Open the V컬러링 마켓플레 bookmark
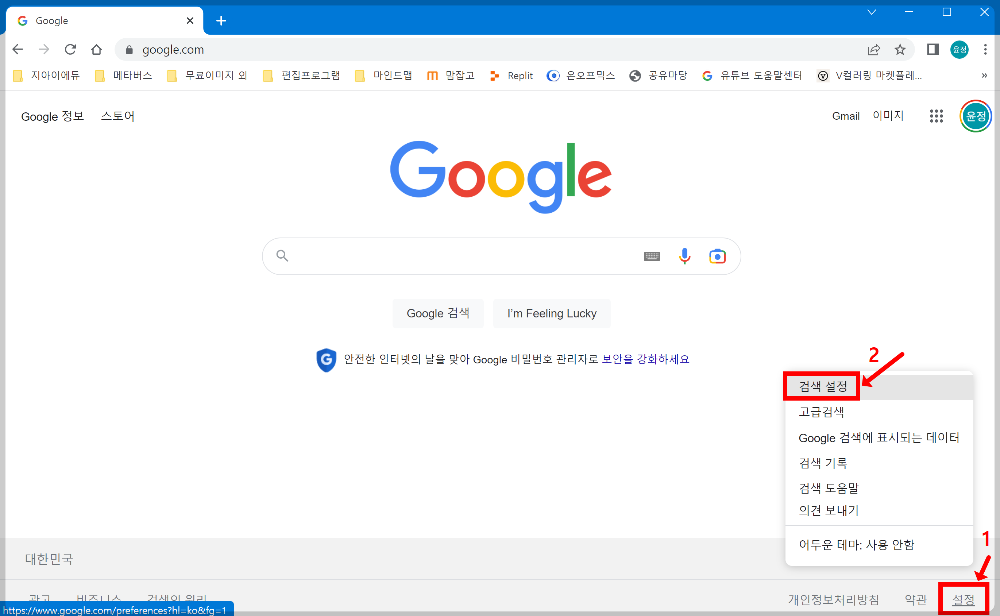 [869, 76]
